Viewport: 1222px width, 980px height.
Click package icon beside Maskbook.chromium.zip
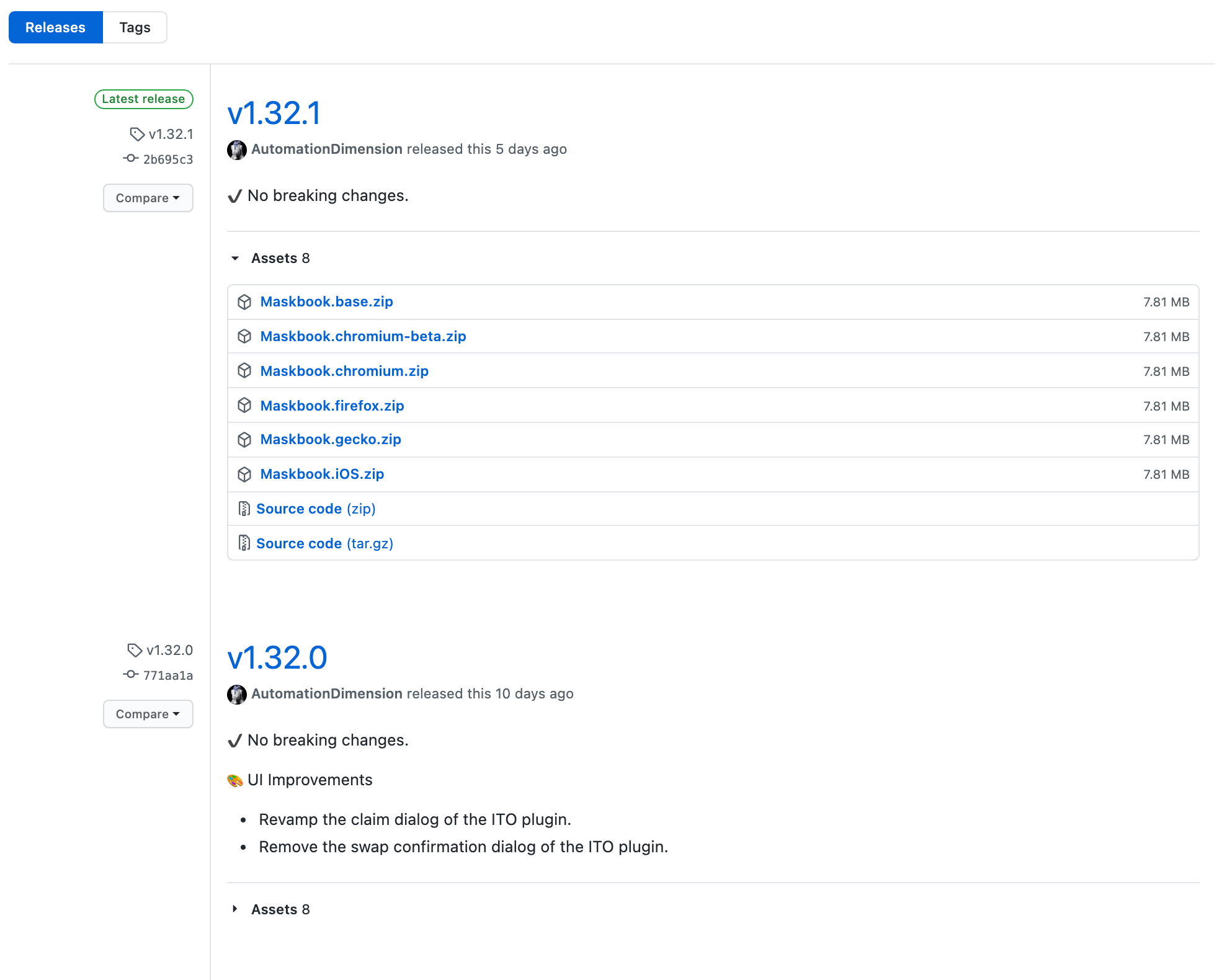pyautogui.click(x=244, y=371)
